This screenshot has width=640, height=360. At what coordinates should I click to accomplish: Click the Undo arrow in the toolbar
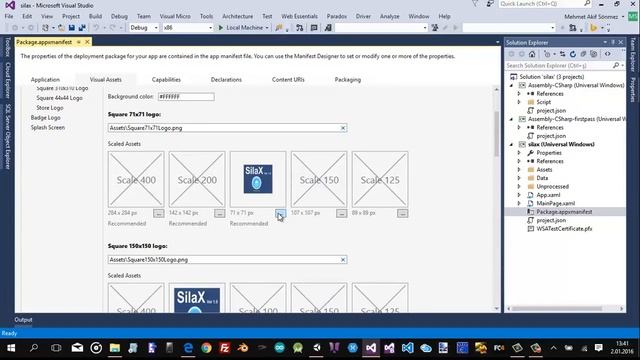click(96, 28)
